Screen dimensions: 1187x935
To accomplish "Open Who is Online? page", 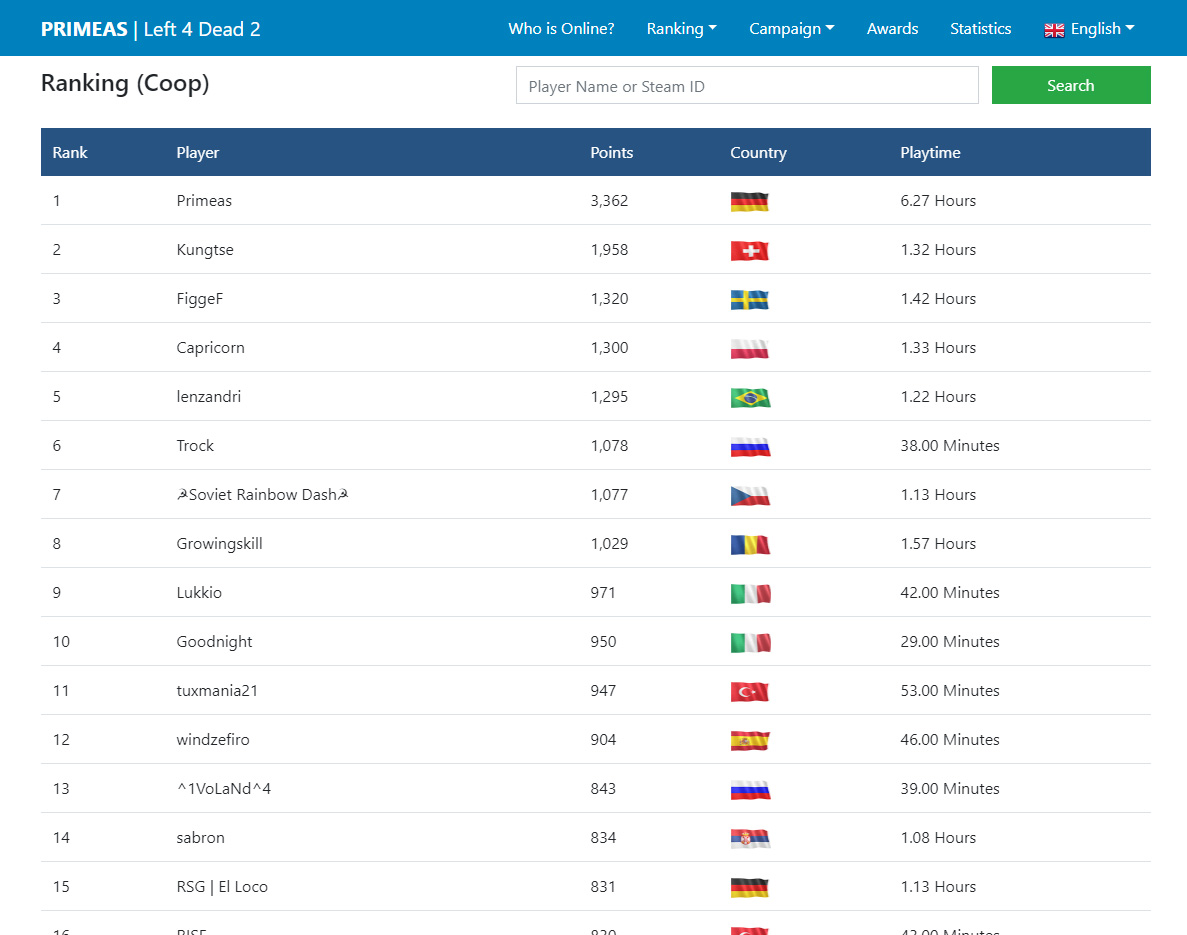I will [x=561, y=29].
